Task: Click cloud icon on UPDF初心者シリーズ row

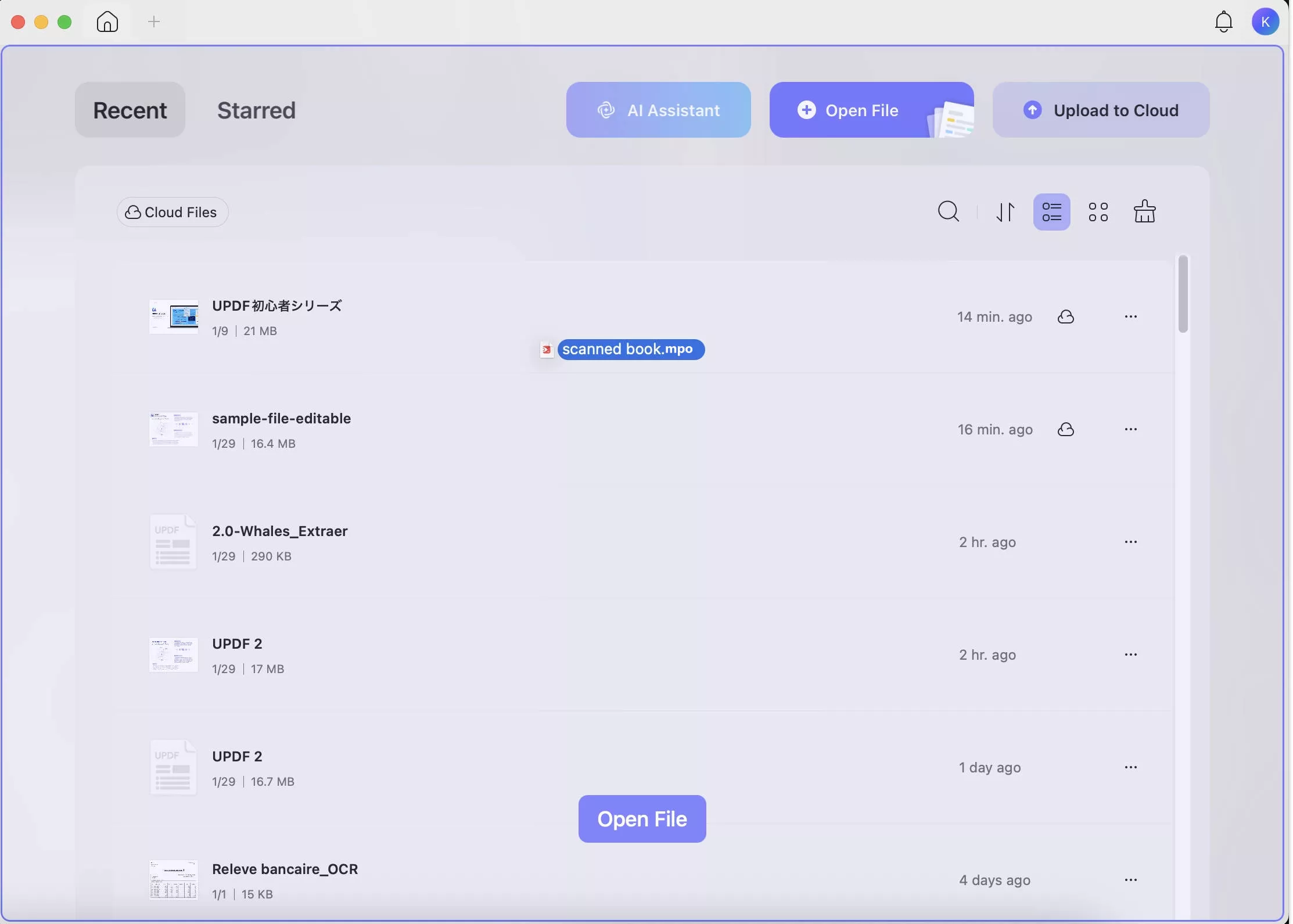Action: point(1066,317)
